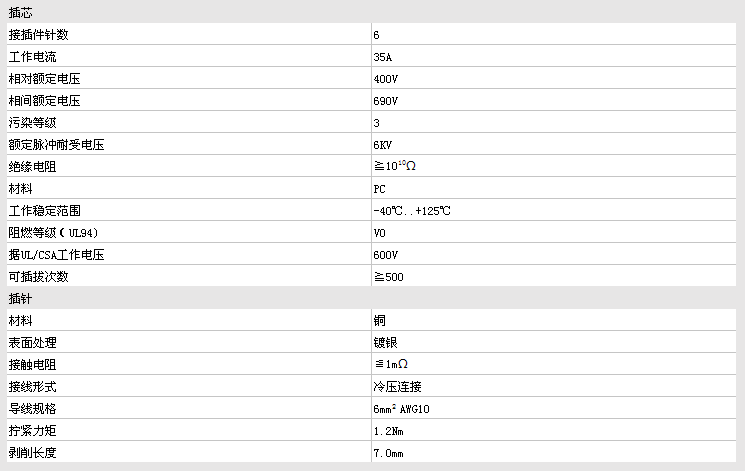Click the 阻燃等级 (UL94) label
The height and width of the screenshot is (471, 745).
pyautogui.click(x=54, y=233)
